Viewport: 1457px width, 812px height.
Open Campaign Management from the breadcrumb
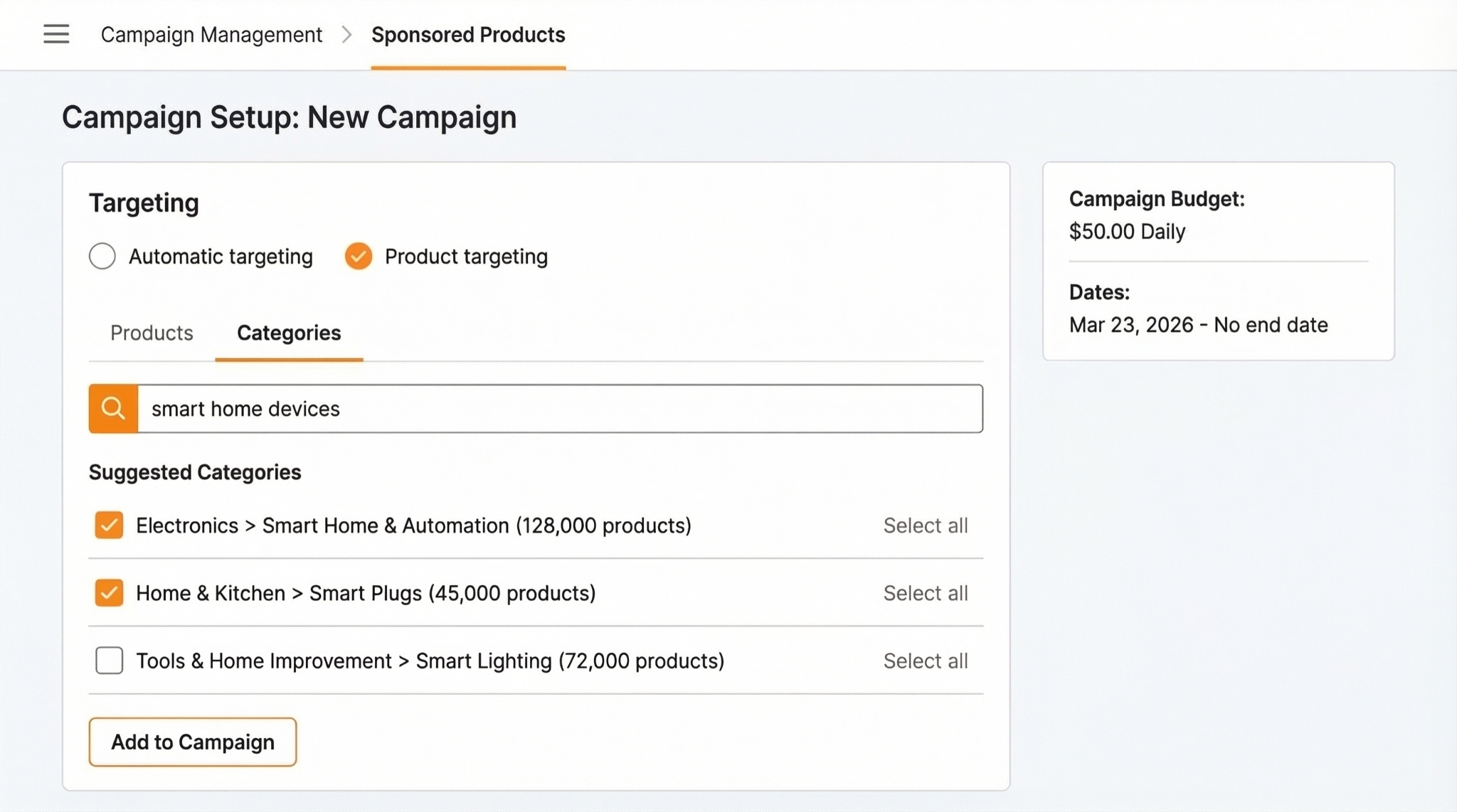(x=211, y=34)
